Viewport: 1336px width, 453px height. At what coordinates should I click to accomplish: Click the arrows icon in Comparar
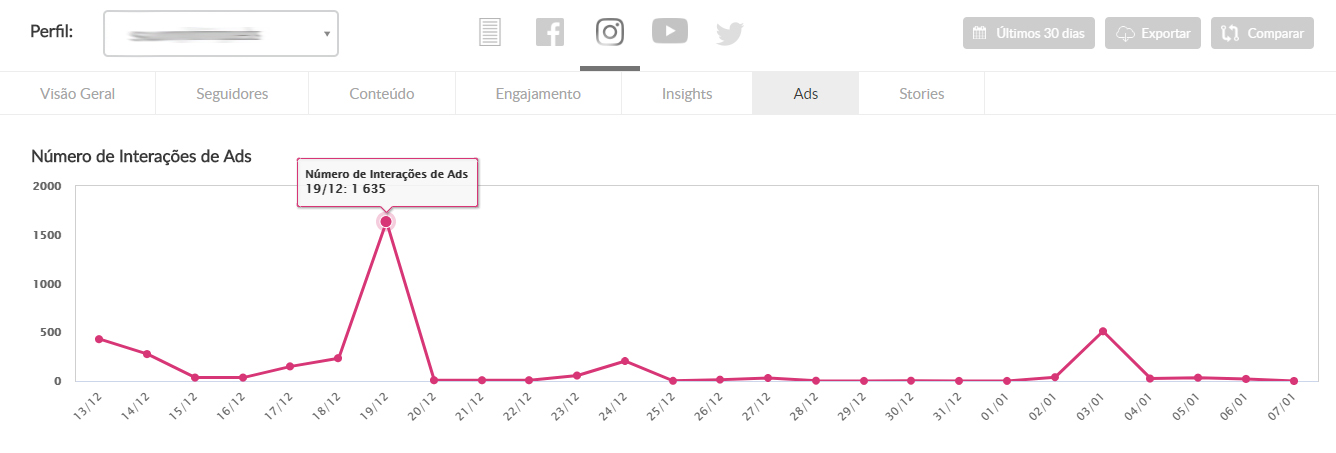tap(1231, 34)
